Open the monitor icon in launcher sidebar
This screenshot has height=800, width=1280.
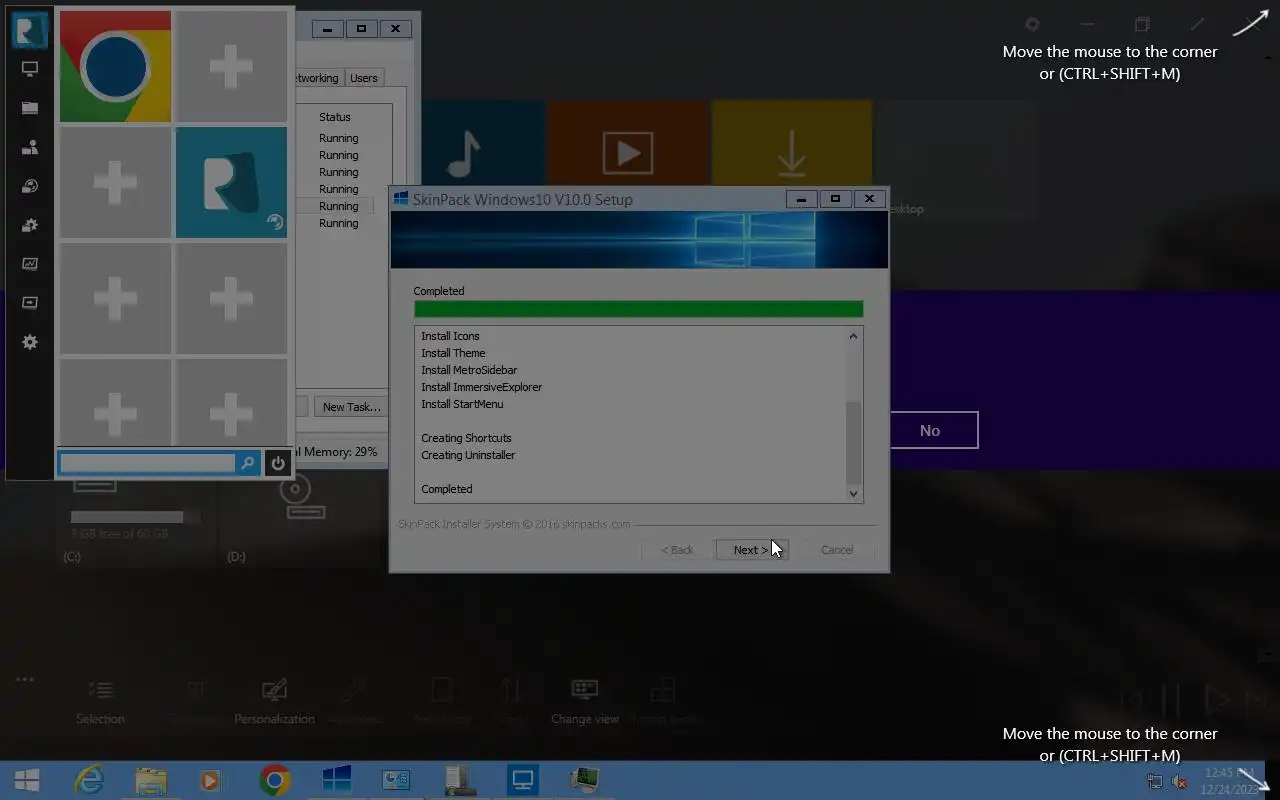click(30, 69)
